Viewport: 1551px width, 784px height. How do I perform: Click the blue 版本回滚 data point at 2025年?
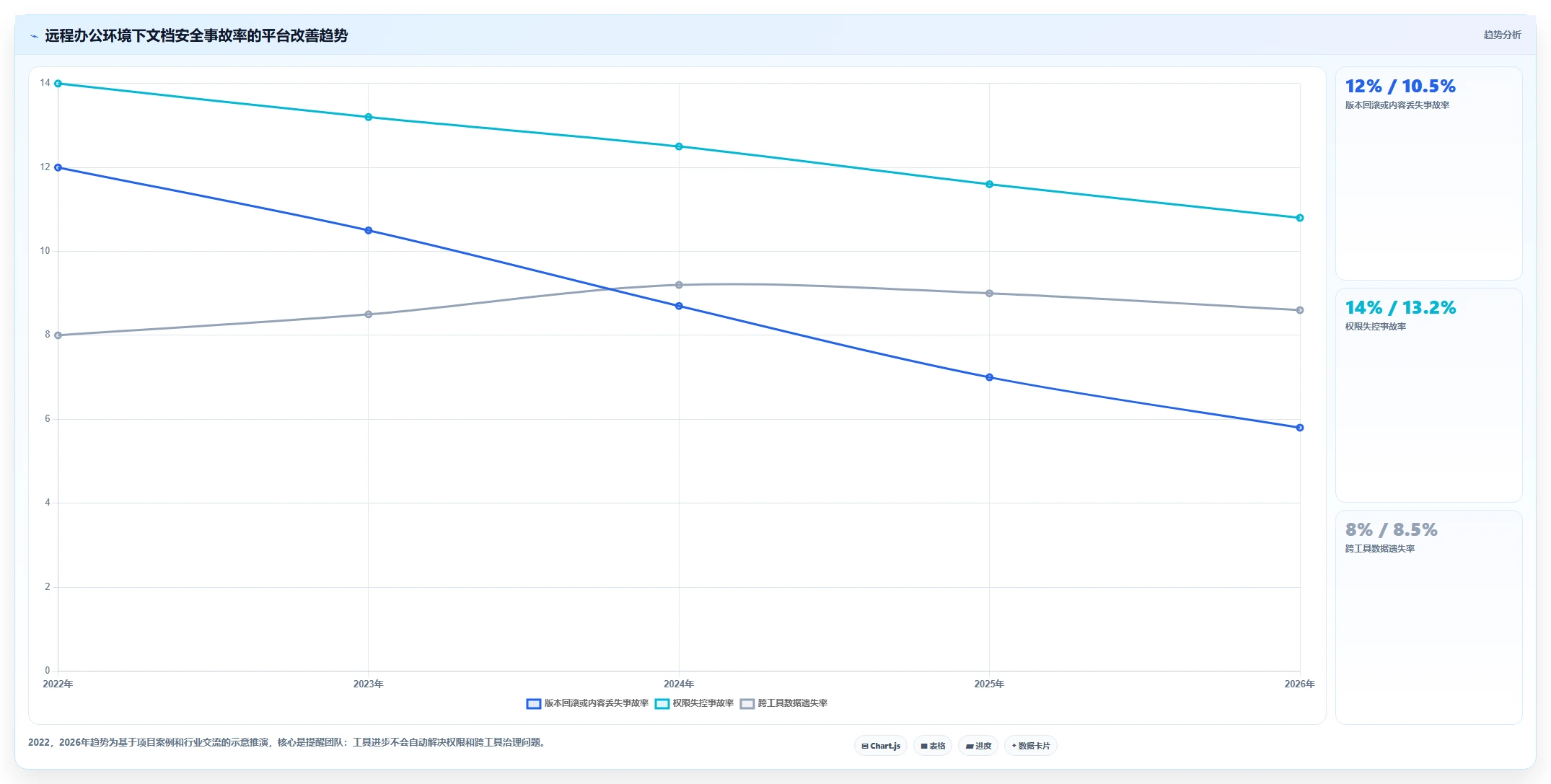click(989, 377)
